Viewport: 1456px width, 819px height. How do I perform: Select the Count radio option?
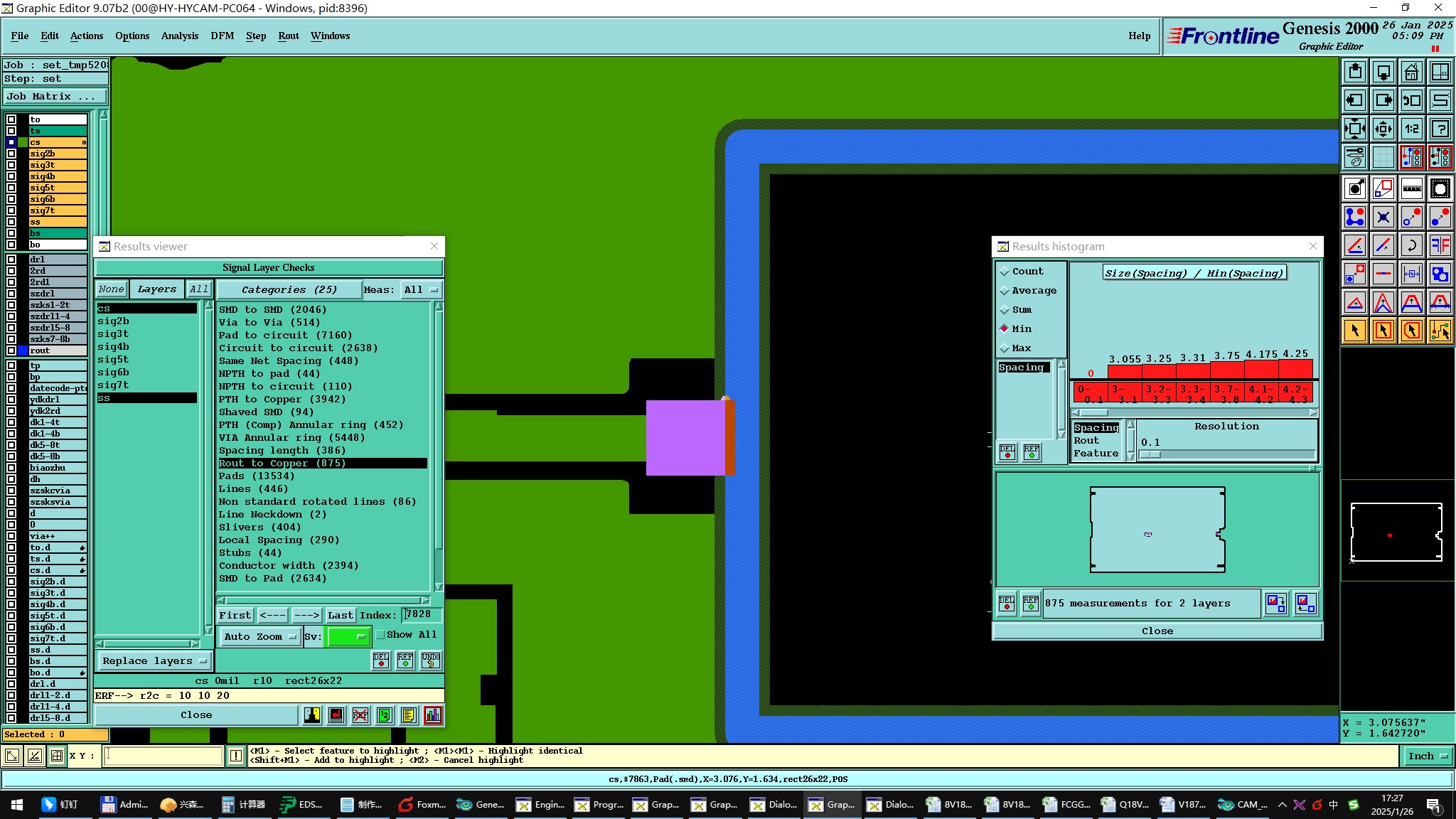point(1005,272)
